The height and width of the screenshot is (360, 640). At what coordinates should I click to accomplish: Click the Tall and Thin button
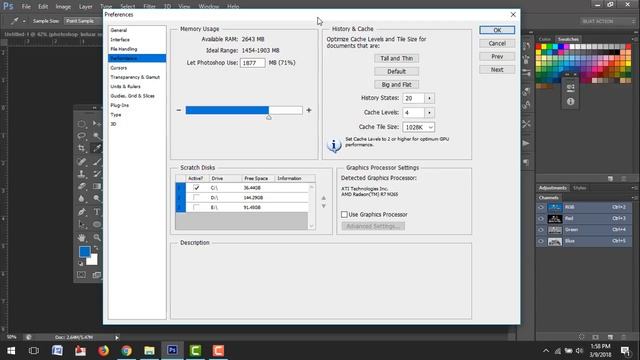(396, 58)
